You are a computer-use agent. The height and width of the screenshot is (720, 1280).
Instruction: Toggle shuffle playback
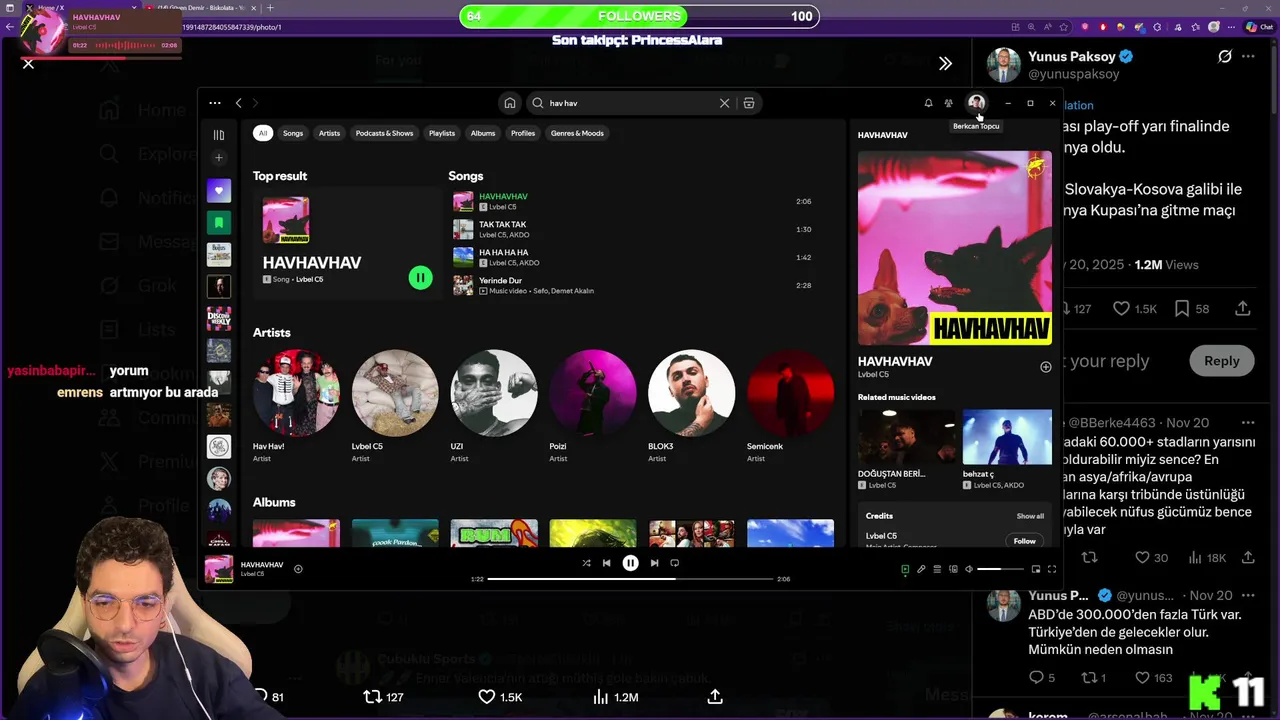click(x=586, y=563)
